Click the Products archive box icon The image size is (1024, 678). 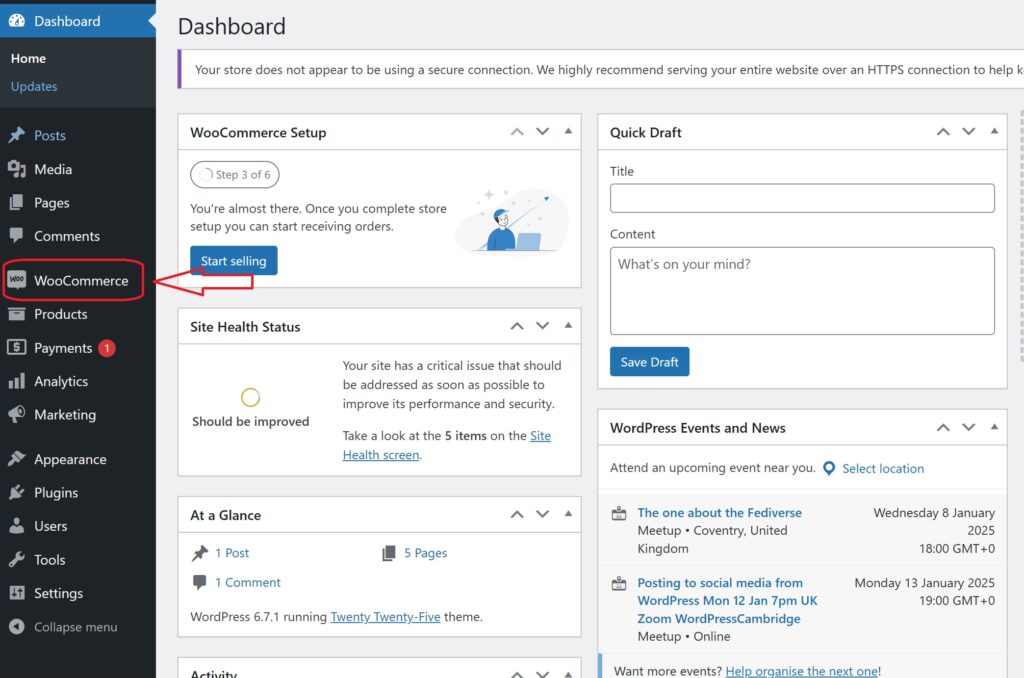coord(17,314)
